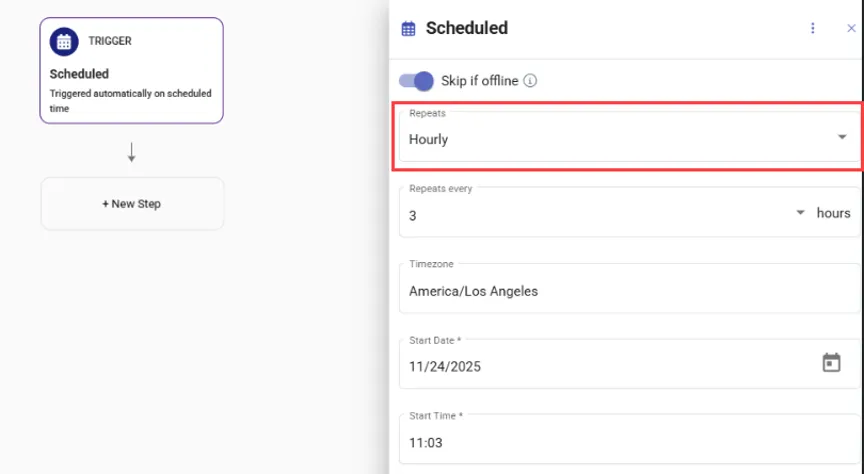Click the calendar icon beside the panel title

pos(408,29)
